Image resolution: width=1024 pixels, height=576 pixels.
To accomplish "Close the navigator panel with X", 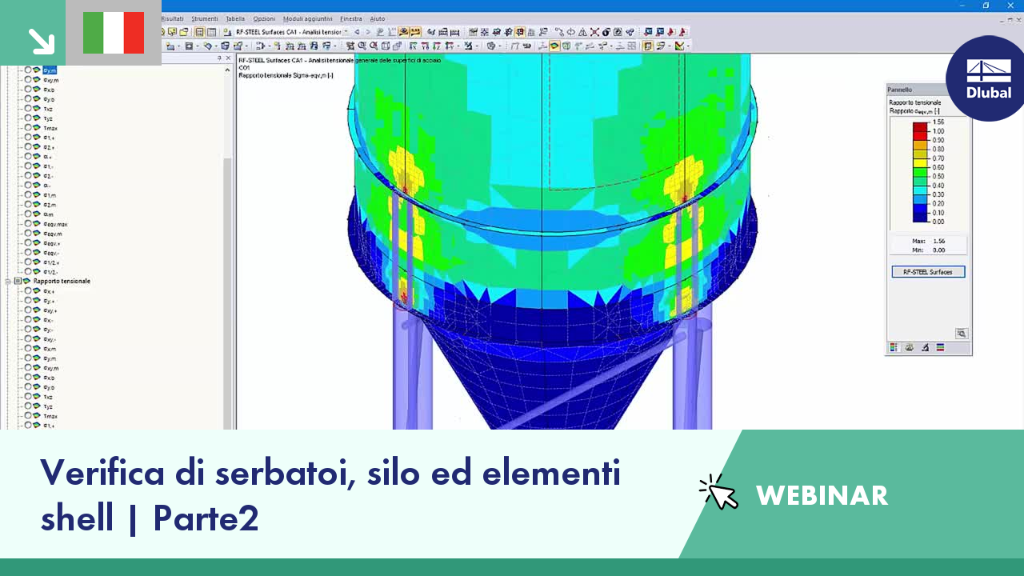I will tap(228, 58).
